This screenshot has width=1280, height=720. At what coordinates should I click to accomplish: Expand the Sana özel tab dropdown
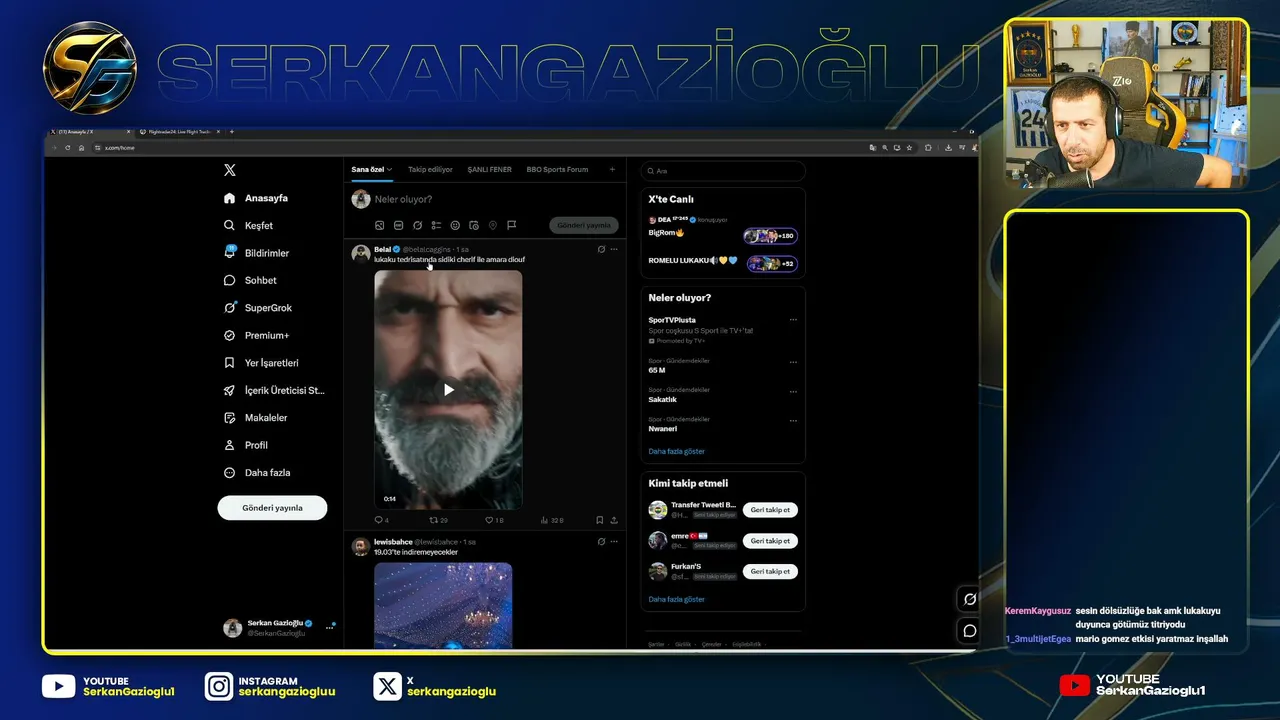389,170
